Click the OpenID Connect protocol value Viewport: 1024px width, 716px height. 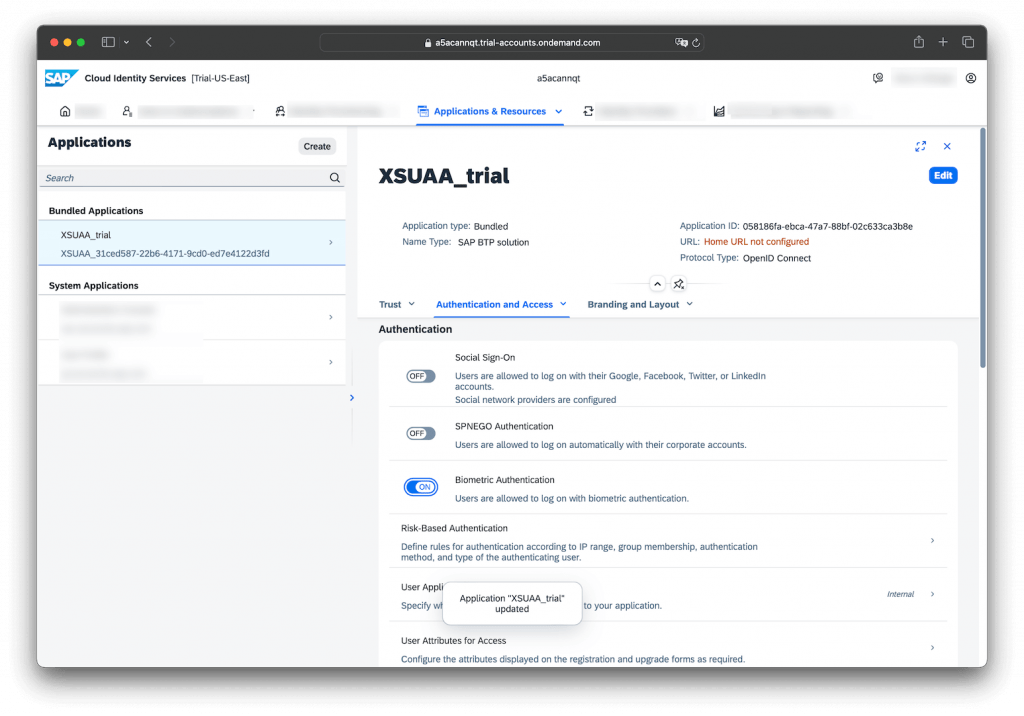(x=776, y=258)
